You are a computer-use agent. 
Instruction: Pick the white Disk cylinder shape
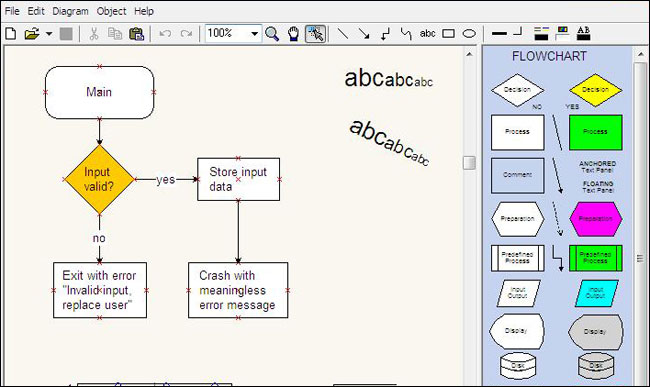pyautogui.click(x=518, y=365)
